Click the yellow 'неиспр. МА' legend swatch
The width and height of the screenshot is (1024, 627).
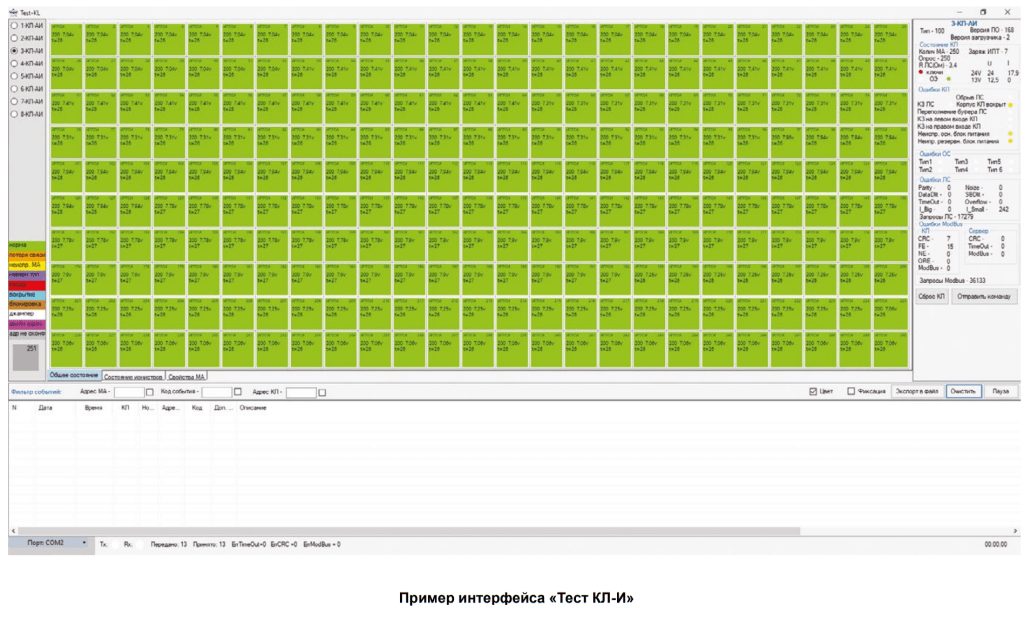(24, 265)
